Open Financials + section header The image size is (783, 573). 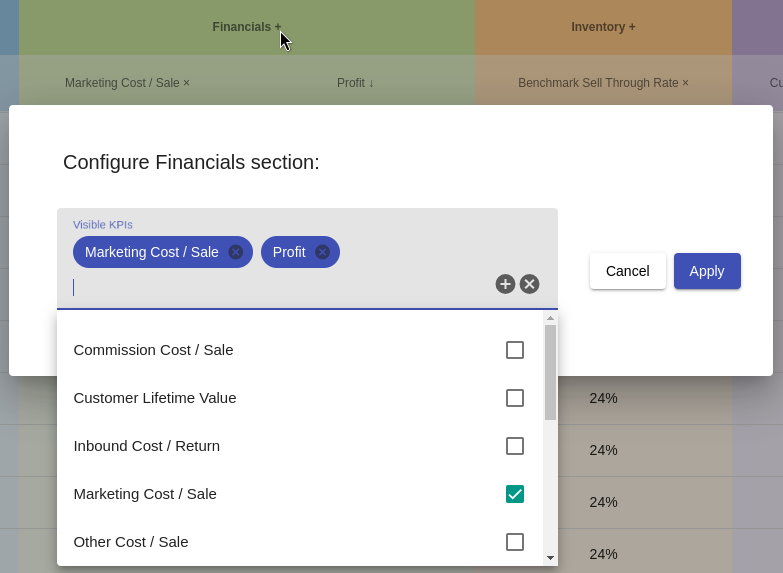coord(247,27)
